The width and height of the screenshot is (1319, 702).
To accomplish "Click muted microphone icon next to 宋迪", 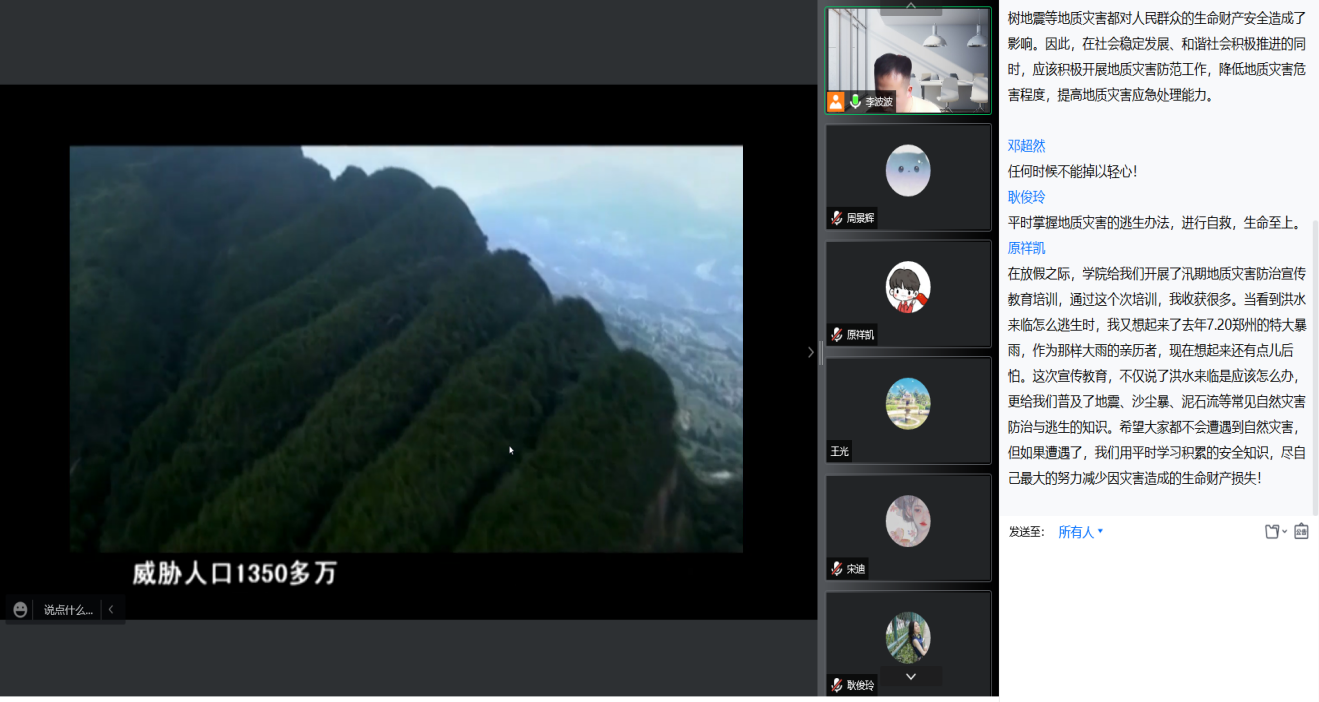I will pyautogui.click(x=836, y=569).
